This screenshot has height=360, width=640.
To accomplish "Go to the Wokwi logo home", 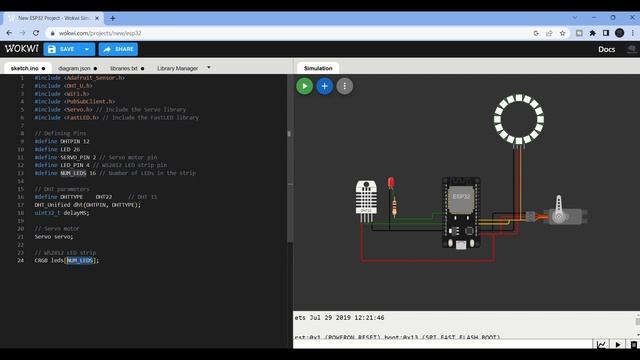I will [22, 49].
